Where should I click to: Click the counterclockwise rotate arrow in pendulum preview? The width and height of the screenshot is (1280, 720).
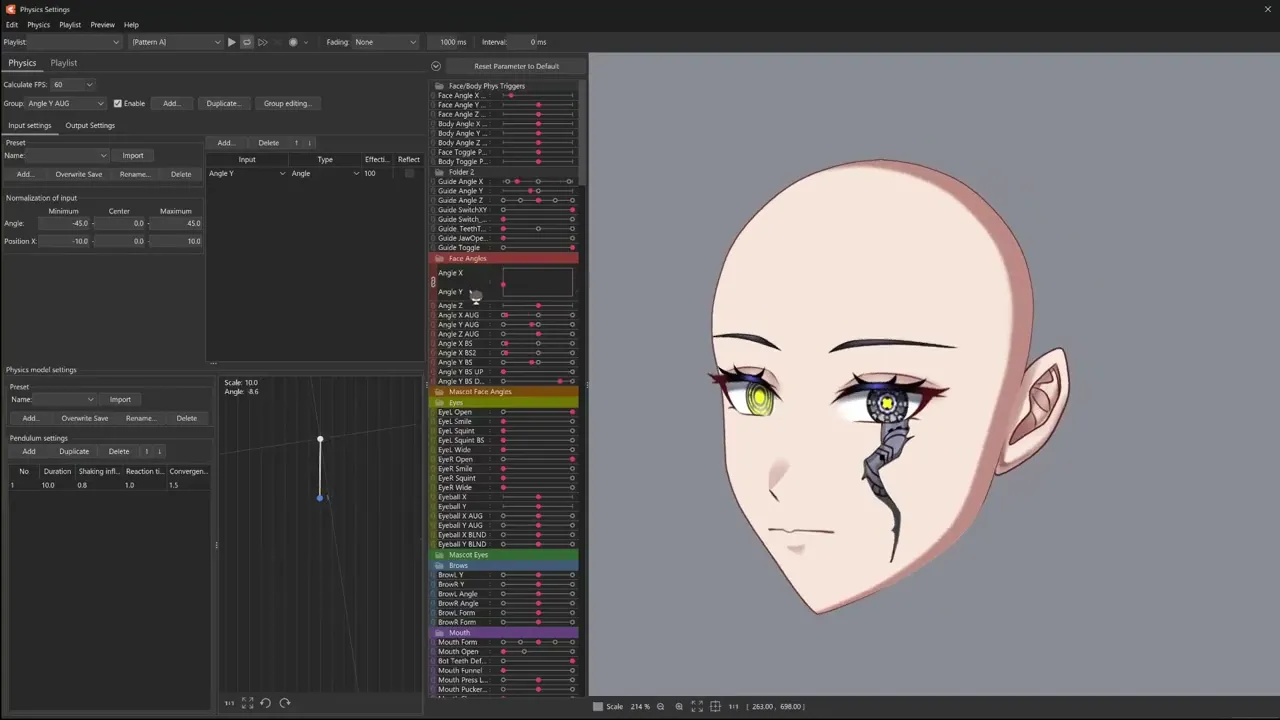(265, 703)
